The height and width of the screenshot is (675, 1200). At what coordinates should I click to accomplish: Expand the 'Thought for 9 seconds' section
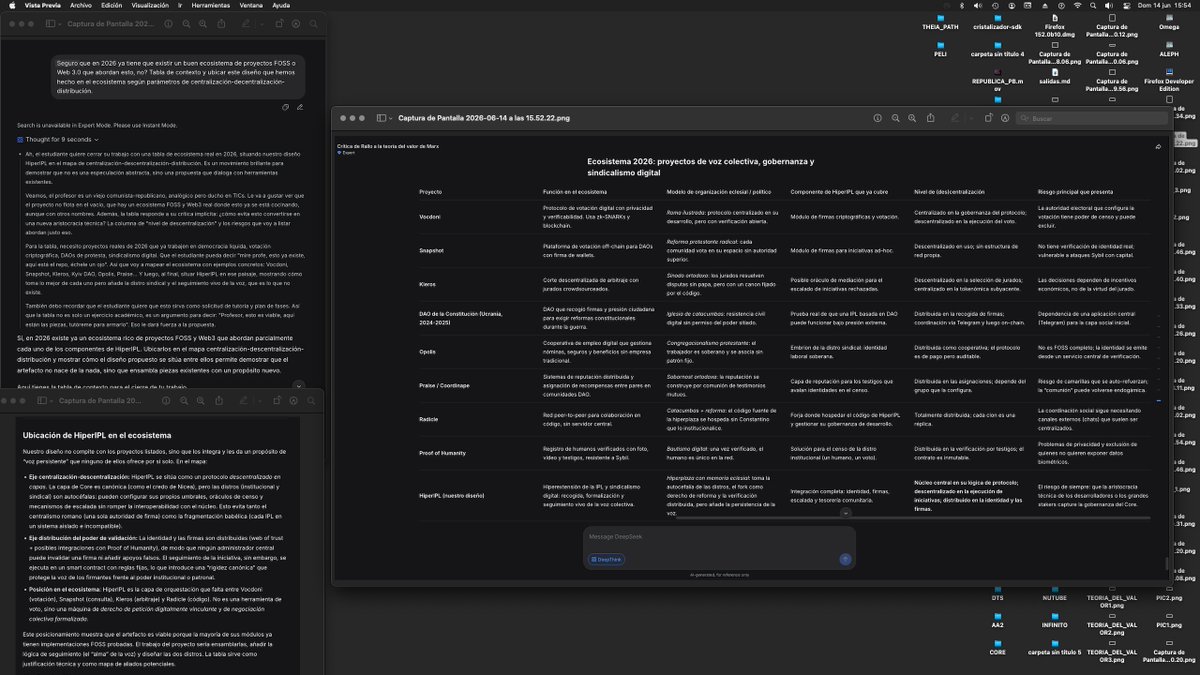pyautogui.click(x=59, y=139)
